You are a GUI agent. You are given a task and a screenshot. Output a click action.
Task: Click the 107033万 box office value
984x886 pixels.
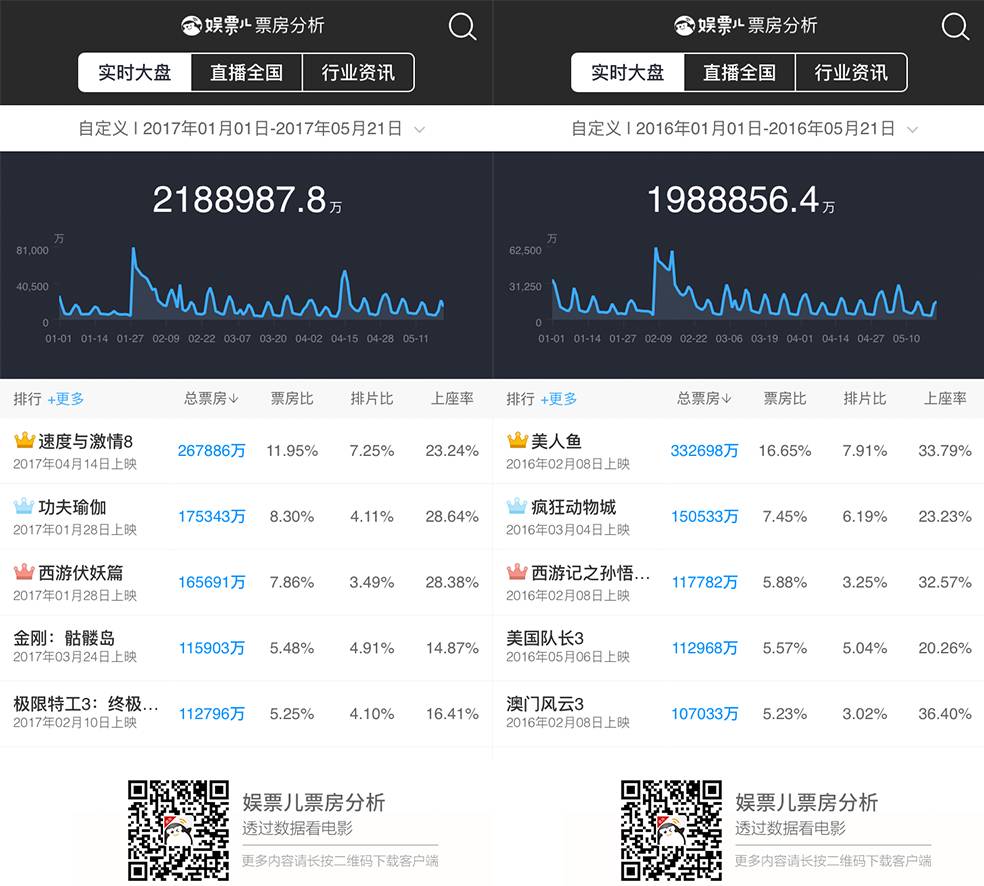point(704,714)
